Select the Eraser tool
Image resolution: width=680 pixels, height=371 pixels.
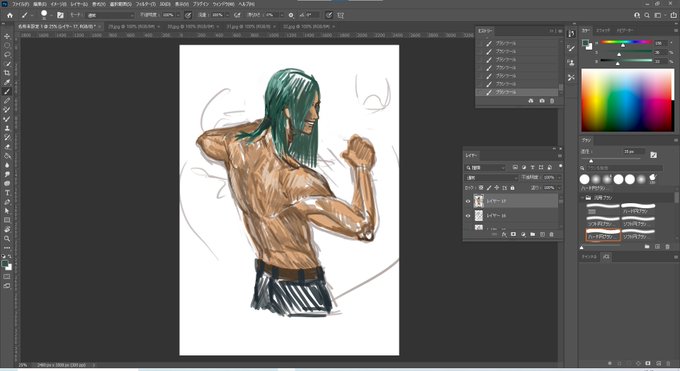click(x=7, y=147)
